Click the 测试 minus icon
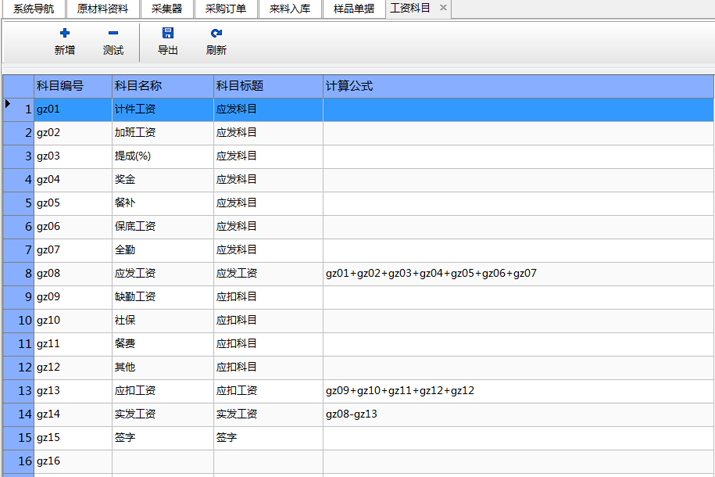This screenshot has width=715, height=477. 113,33
